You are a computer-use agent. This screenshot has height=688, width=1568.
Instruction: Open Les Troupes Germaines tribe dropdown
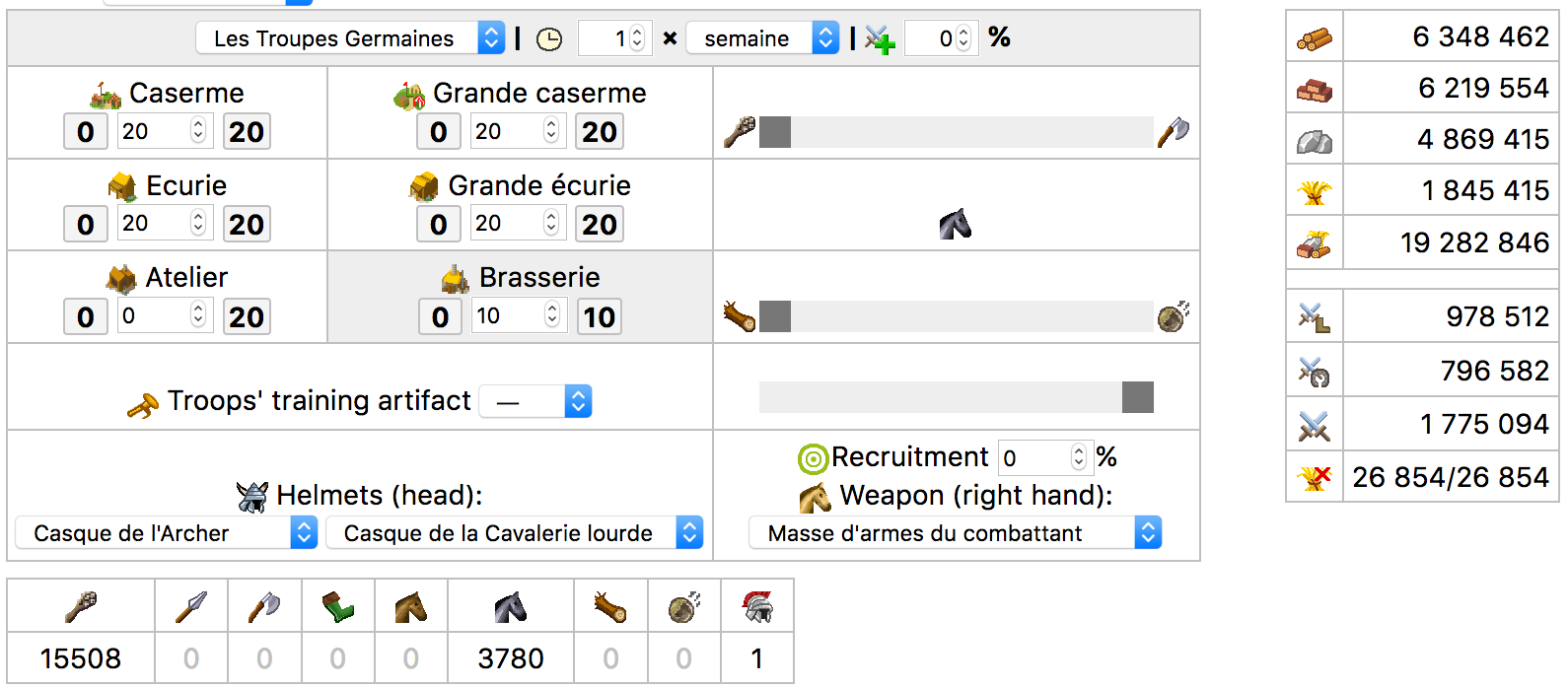350,38
